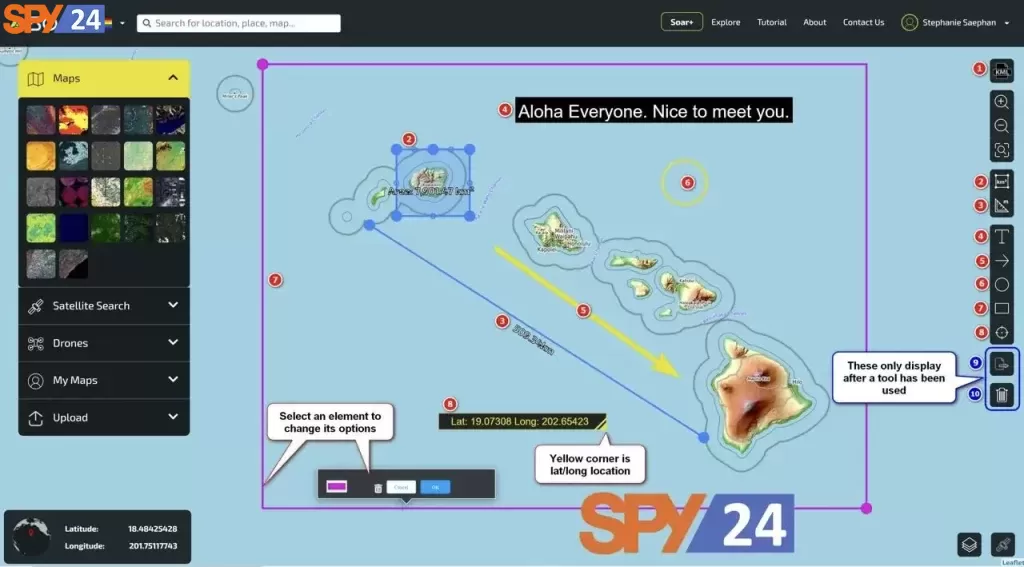Viewport: 1024px width, 567px height.
Task: Click the satellite icon at bottom right
Action: tap(1002, 544)
